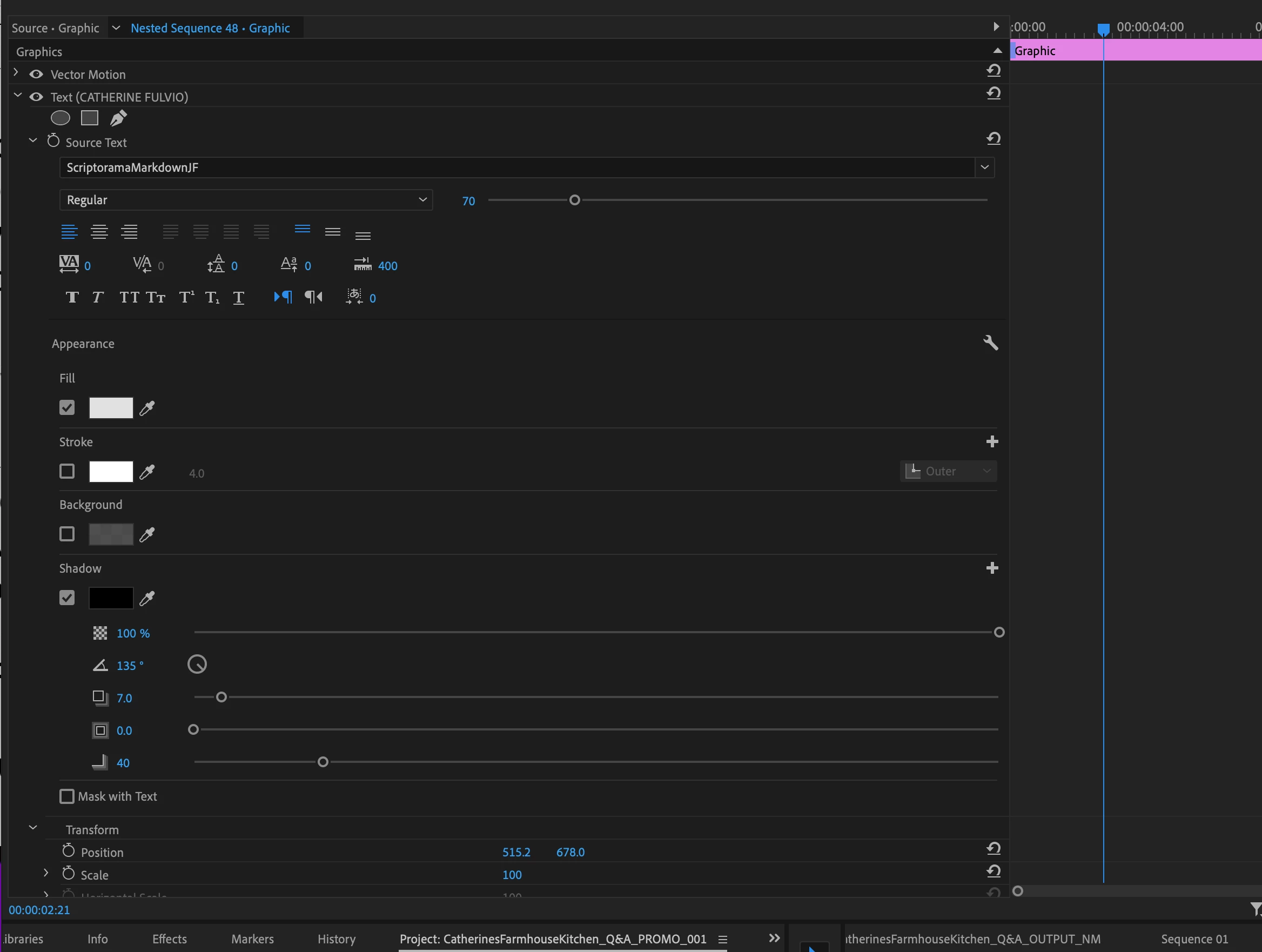The width and height of the screenshot is (1262, 952).
Task: Select the free draw bezier pen tool
Action: pos(118,118)
